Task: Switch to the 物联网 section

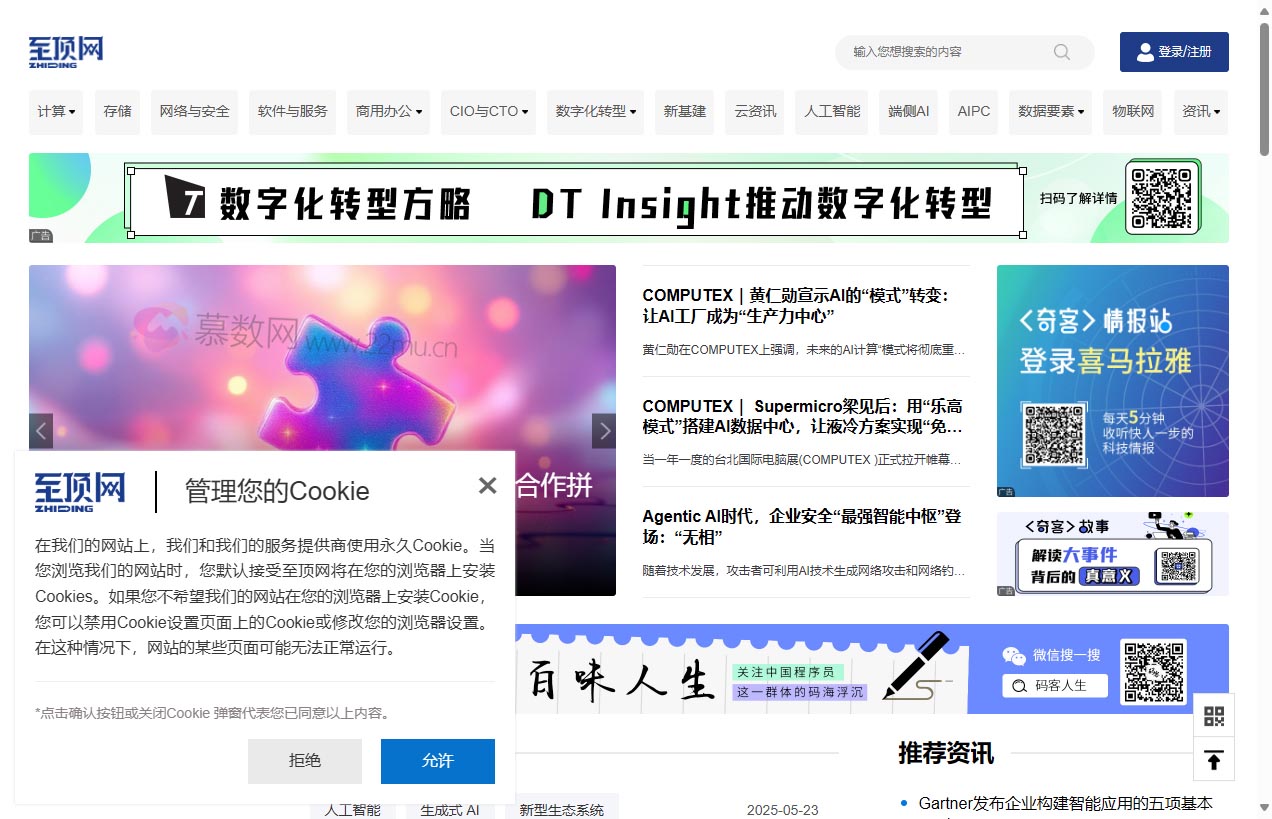Action: pos(1132,112)
